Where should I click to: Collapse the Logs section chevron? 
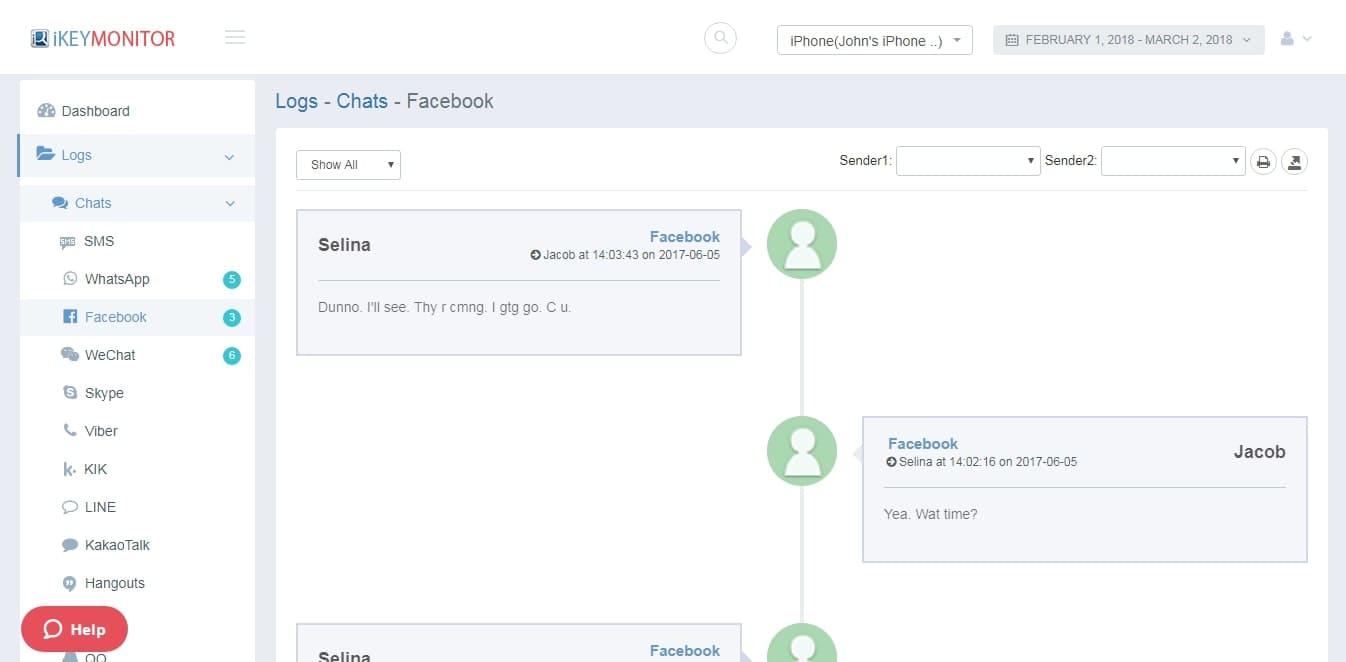[x=229, y=157]
